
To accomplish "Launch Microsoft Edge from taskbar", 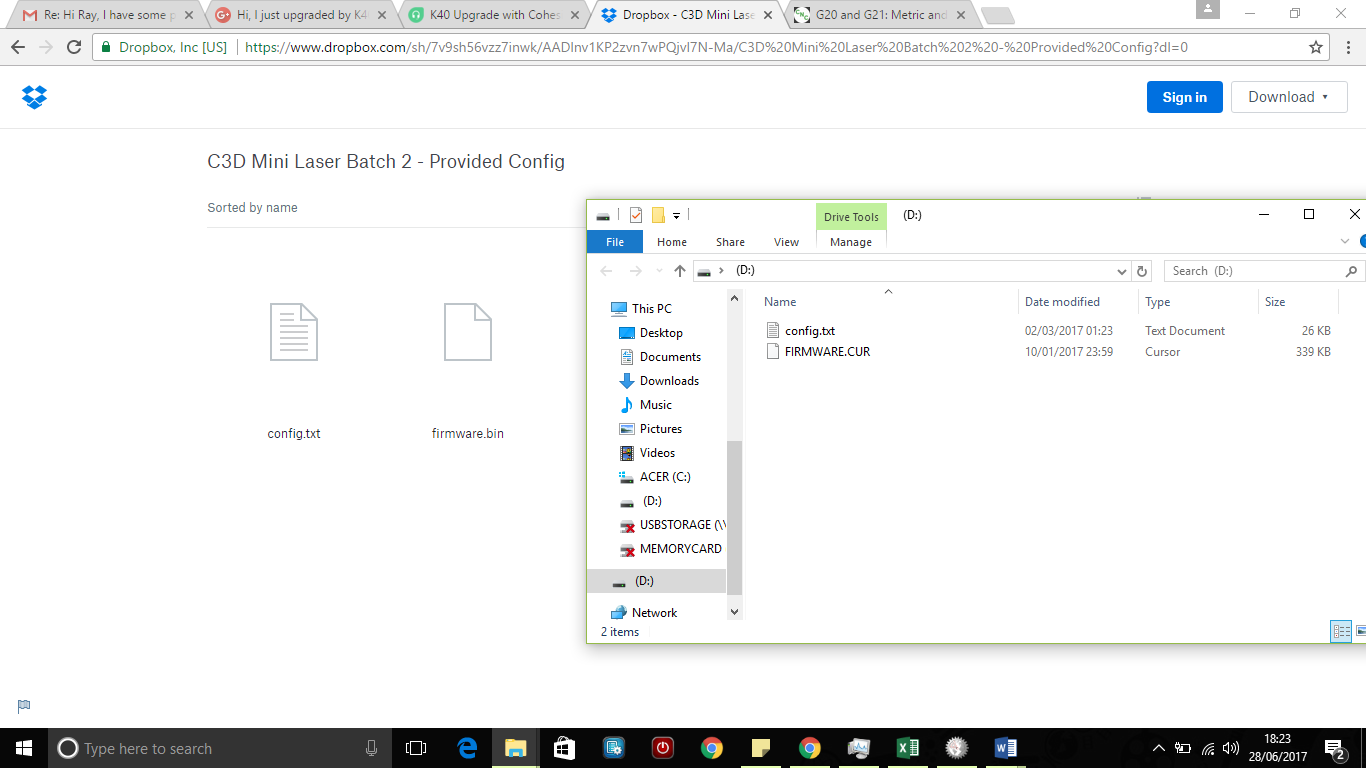I will click(467, 748).
